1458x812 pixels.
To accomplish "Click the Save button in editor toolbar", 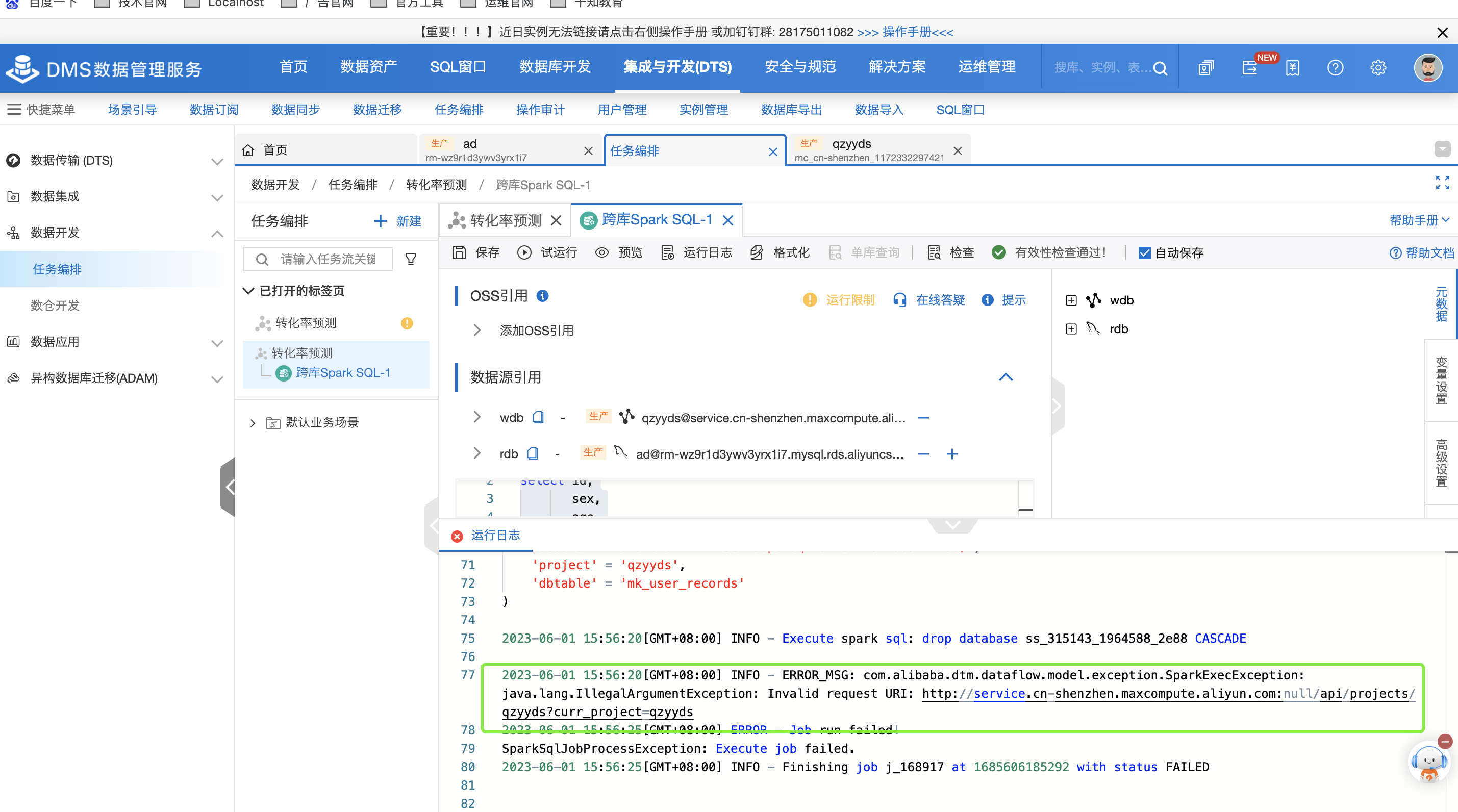I will coord(475,252).
